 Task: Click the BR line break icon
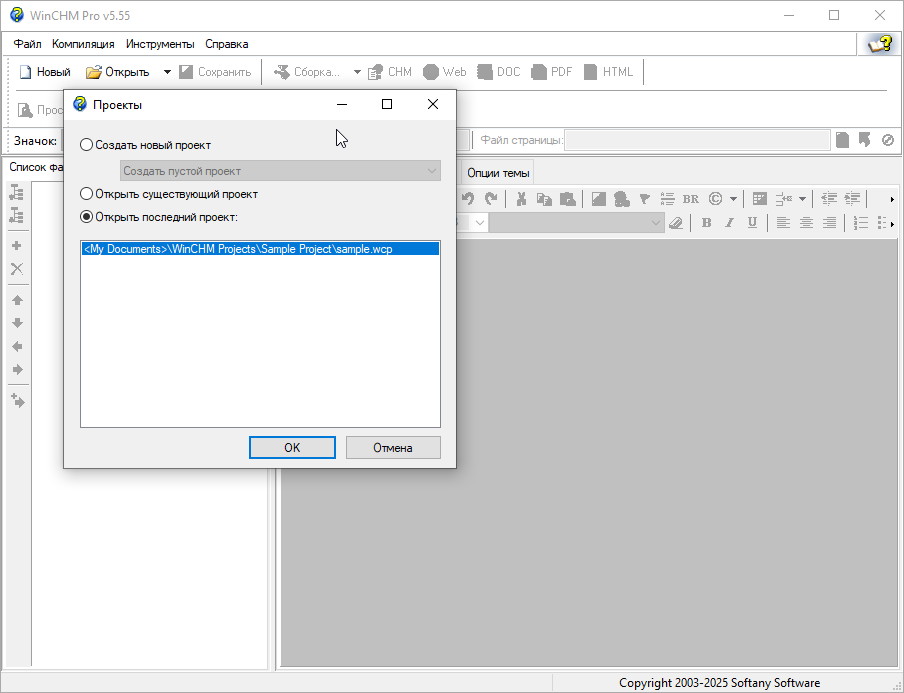pyautogui.click(x=691, y=199)
